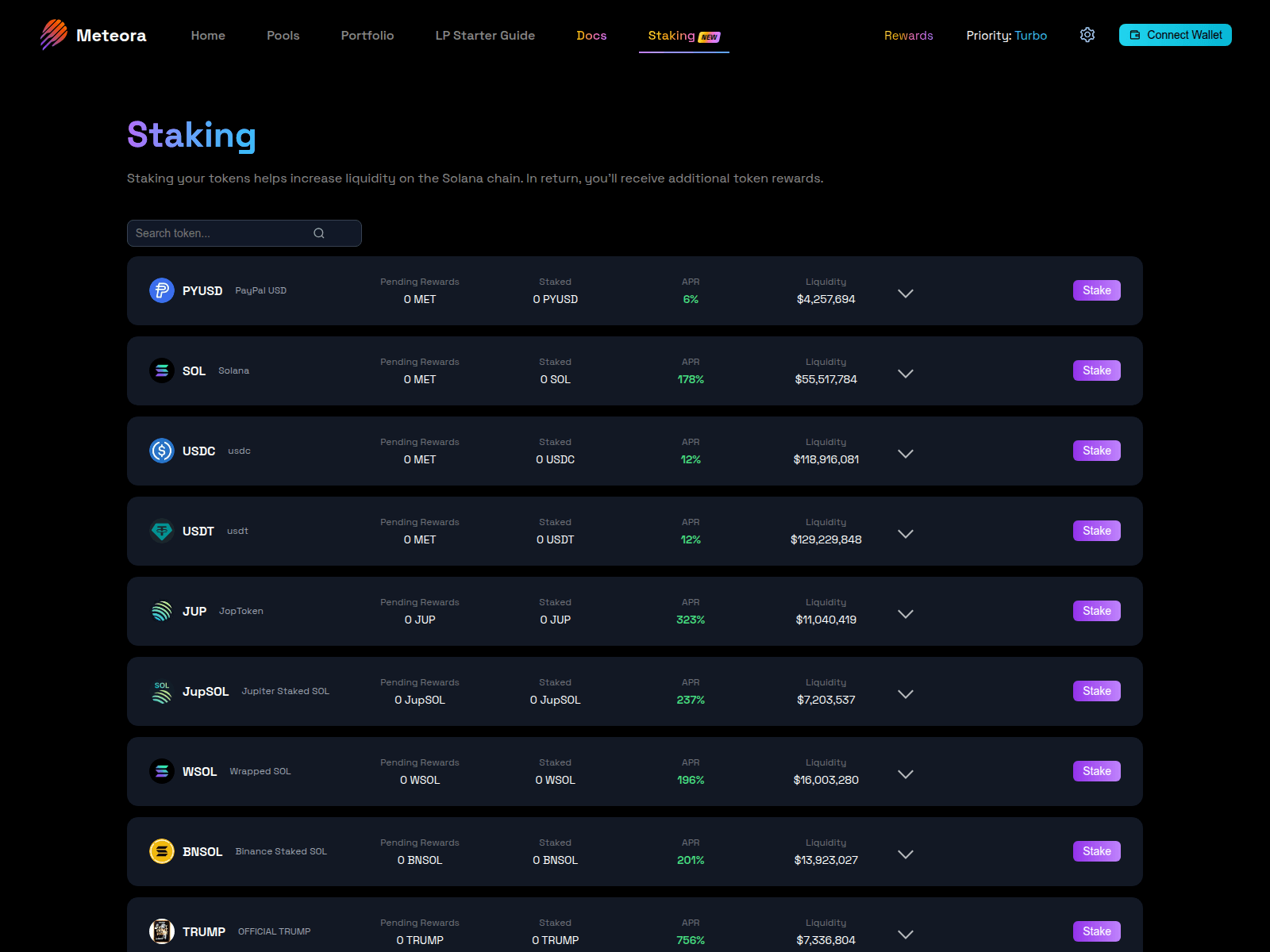Collapse the TRUMP row details
Image resolution: width=1270 pixels, height=952 pixels.
click(905, 934)
